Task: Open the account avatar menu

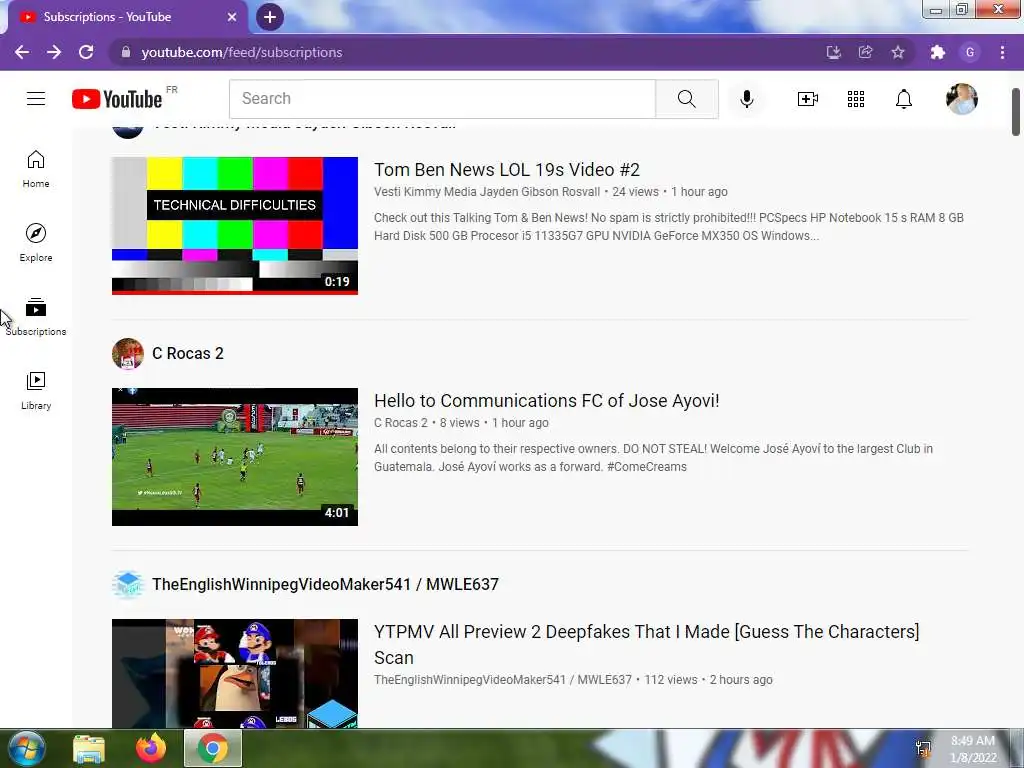Action: [x=962, y=99]
